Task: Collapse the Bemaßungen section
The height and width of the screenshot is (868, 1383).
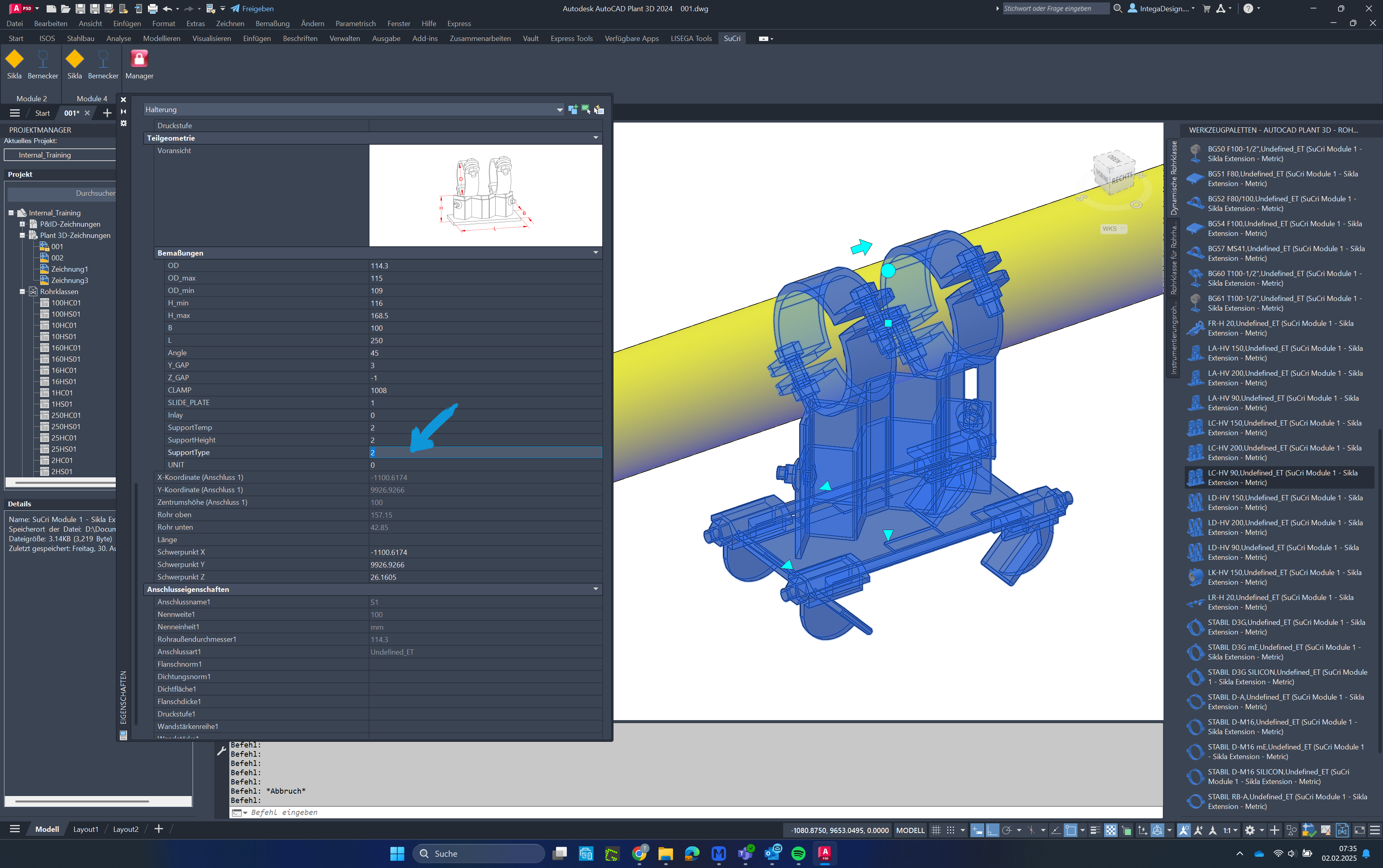Action: point(595,253)
